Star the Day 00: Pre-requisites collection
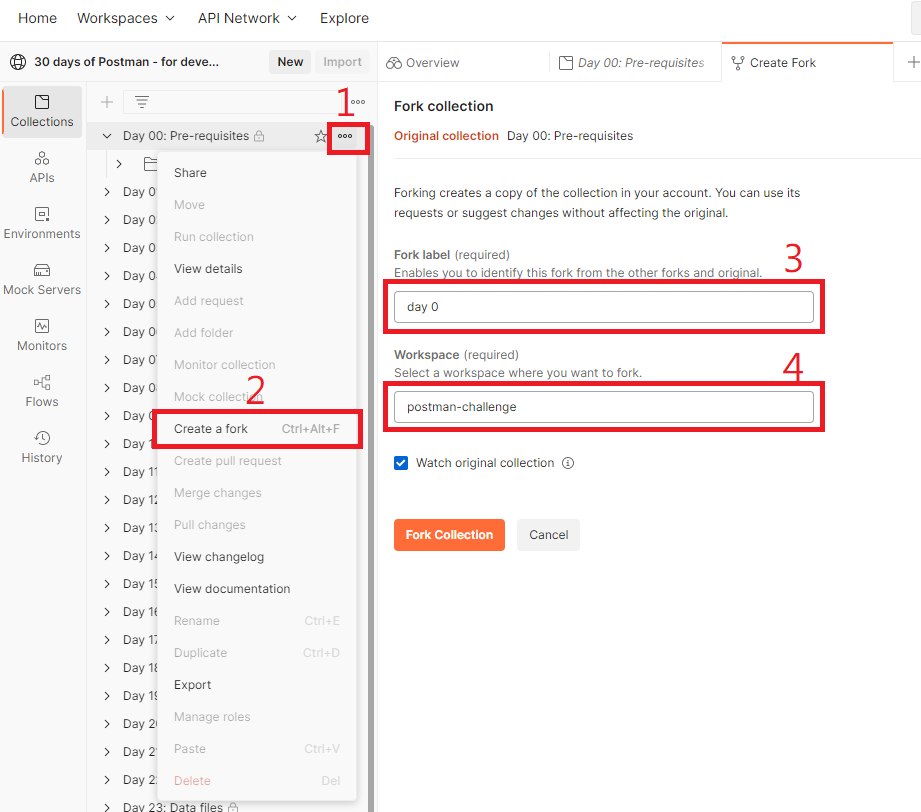The height and width of the screenshot is (812, 921). 321,136
